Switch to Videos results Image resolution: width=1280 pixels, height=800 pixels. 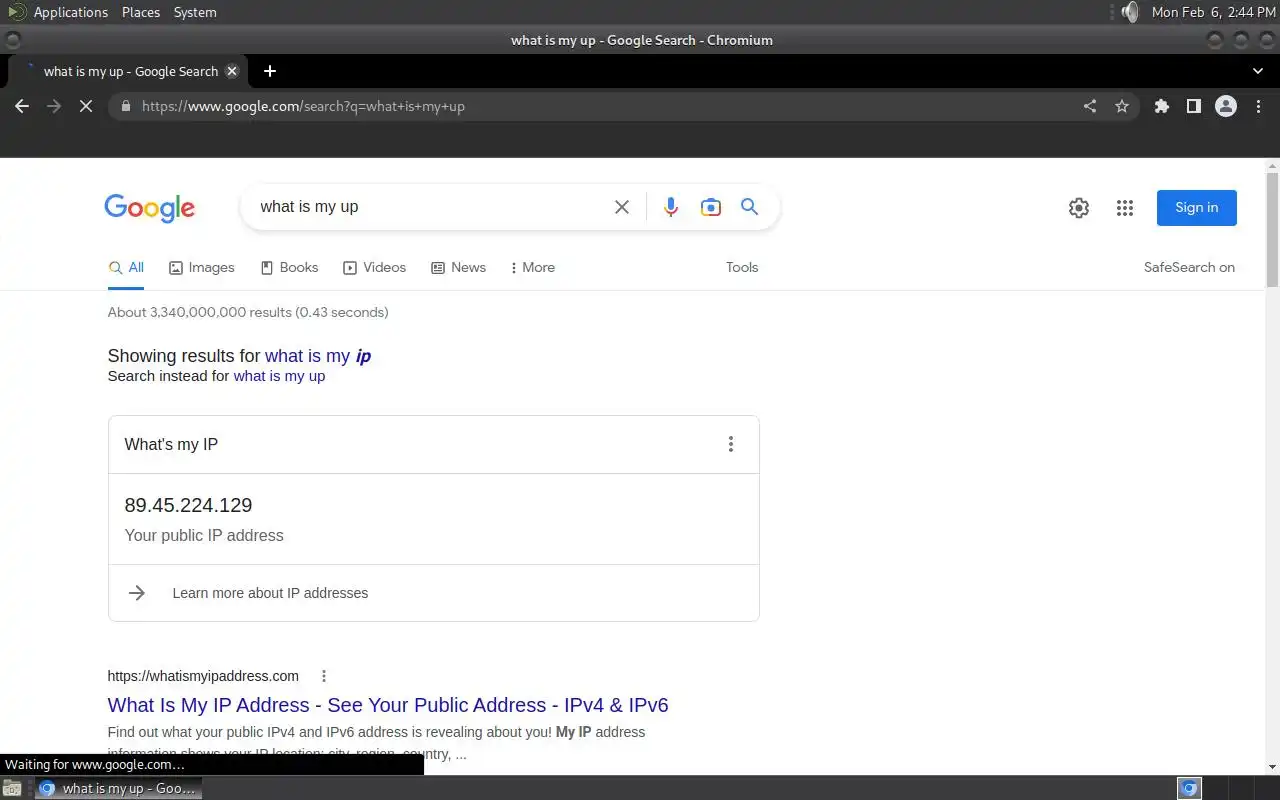coord(375,267)
